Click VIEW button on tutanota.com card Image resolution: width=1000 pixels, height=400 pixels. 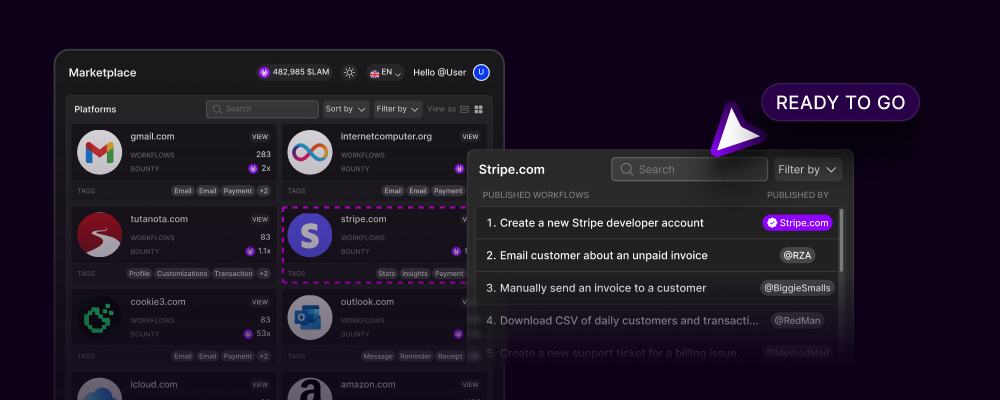click(260, 219)
